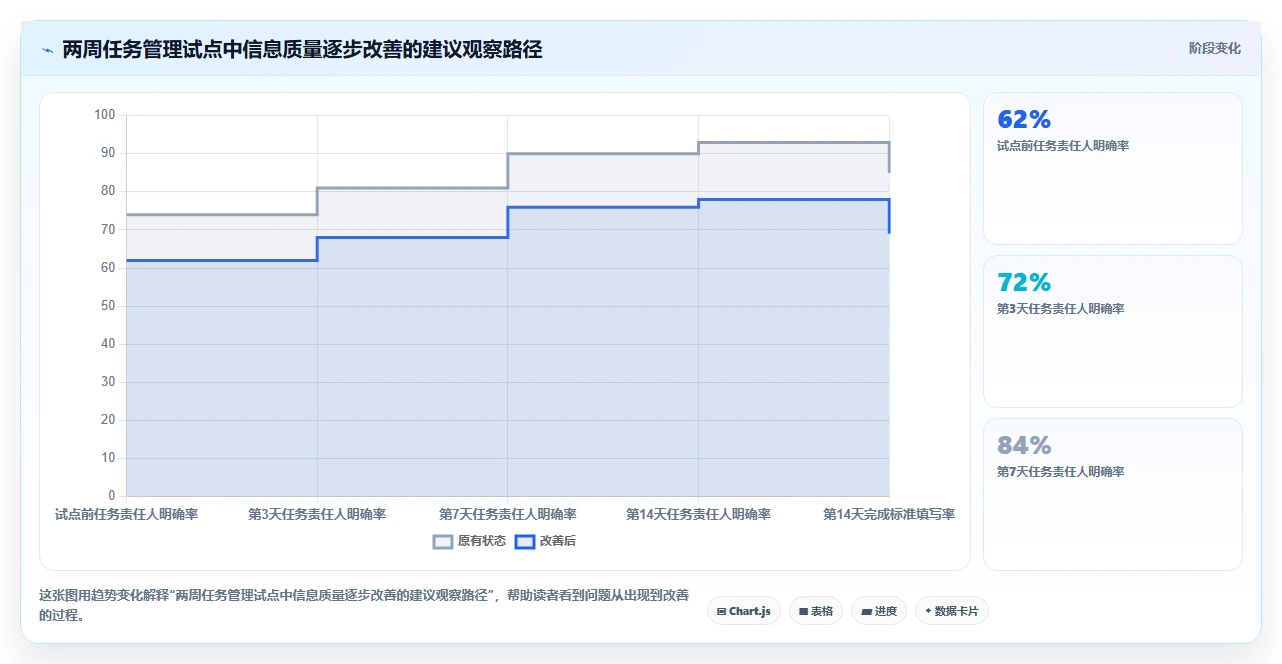Click the 第3天任务责任人明确率 card caption
The image size is (1282, 664).
pyautogui.click(x=1061, y=309)
